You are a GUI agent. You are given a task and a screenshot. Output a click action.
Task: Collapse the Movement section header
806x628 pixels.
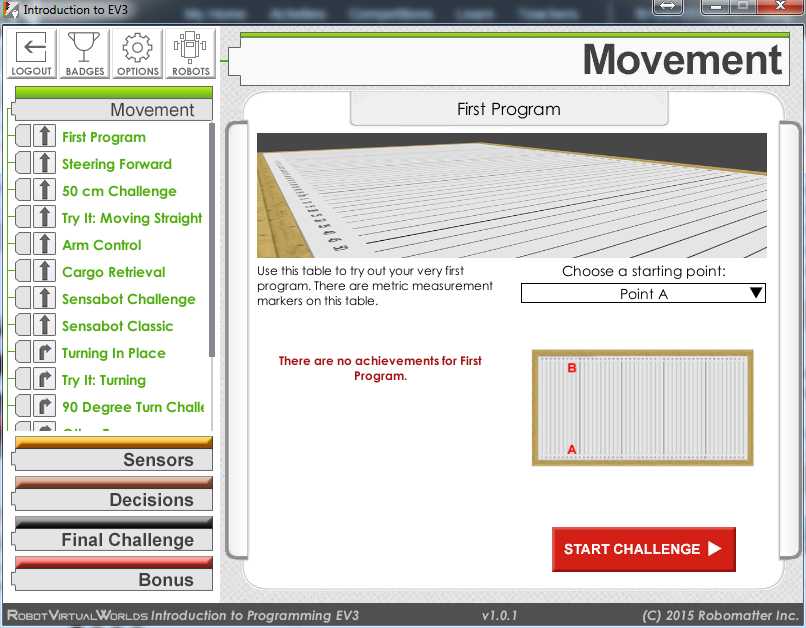[x=114, y=104]
